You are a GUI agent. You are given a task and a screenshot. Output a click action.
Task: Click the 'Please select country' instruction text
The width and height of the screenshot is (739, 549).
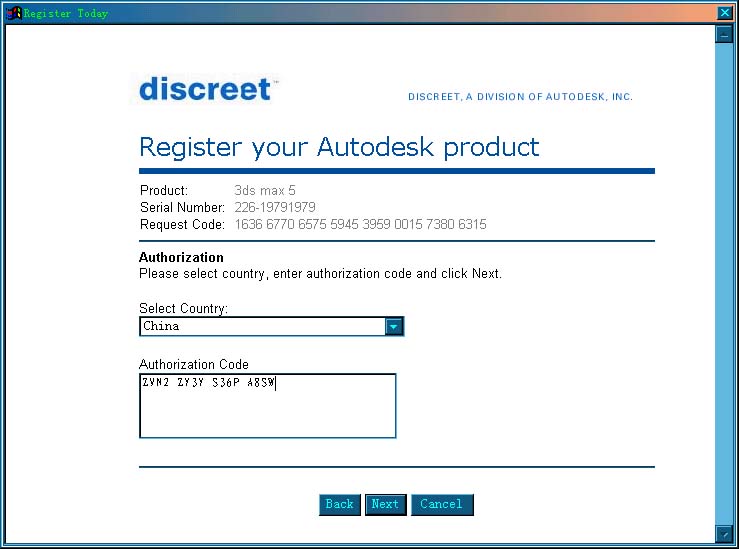[x=320, y=274]
